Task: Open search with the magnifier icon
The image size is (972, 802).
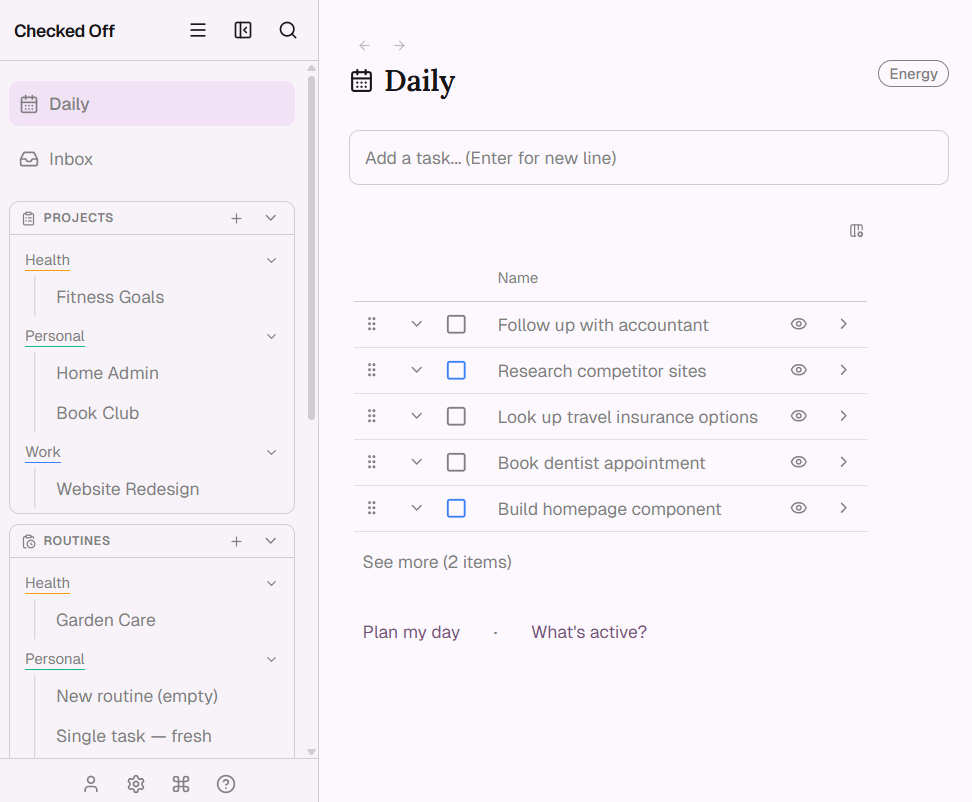Action: (x=288, y=30)
